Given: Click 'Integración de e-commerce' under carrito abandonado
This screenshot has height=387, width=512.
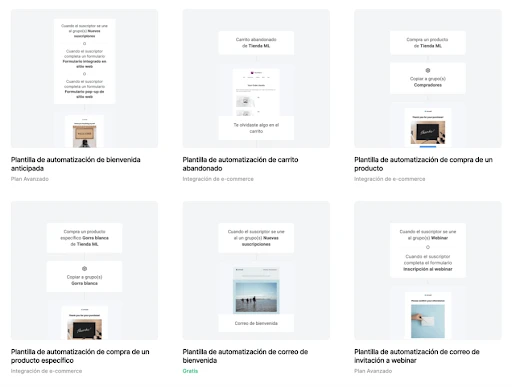Looking at the screenshot, I should point(218,179).
